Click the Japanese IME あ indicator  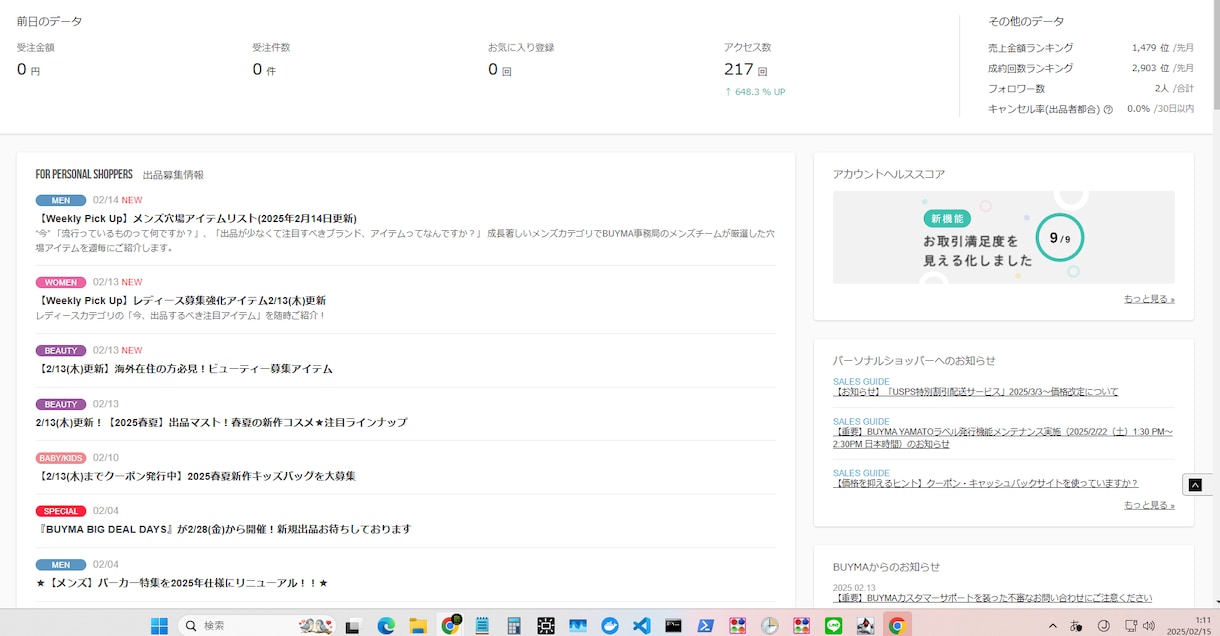coord(1076,626)
